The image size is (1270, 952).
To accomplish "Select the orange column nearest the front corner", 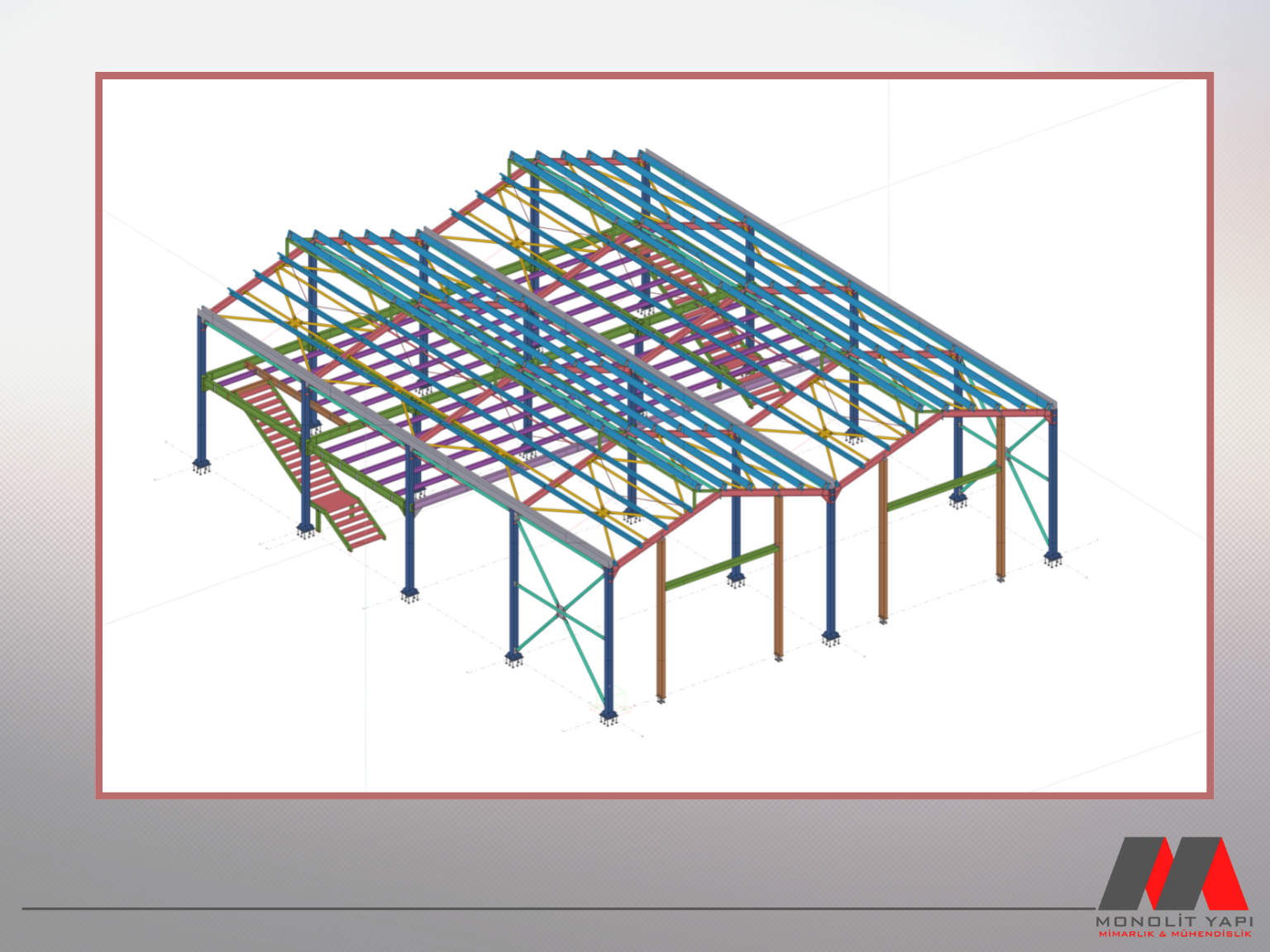I will [661, 620].
